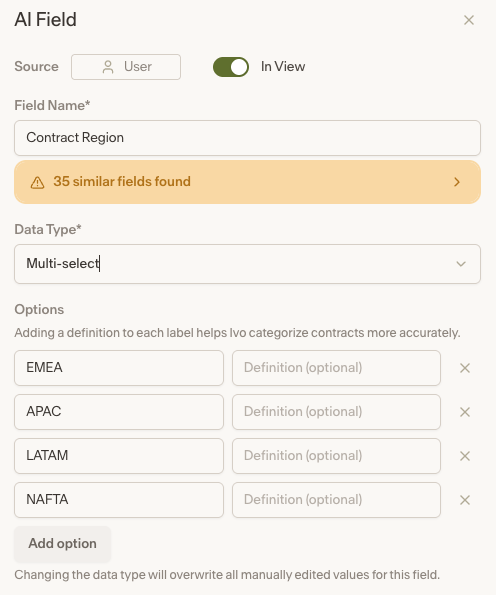Click the Add option button
This screenshot has height=595, width=496.
(x=63, y=543)
